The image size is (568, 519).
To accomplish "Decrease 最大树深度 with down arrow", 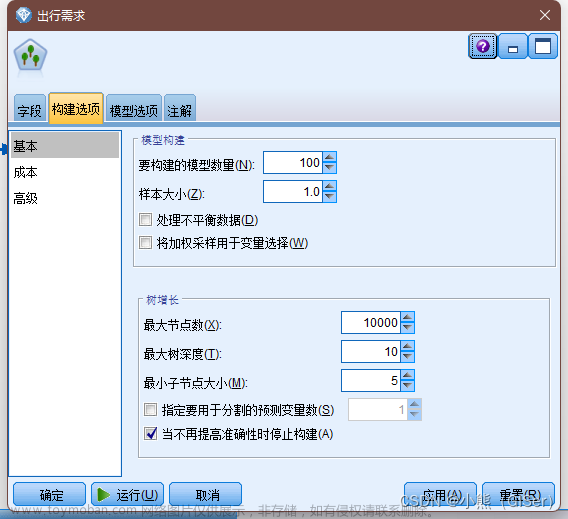I will 408,356.
